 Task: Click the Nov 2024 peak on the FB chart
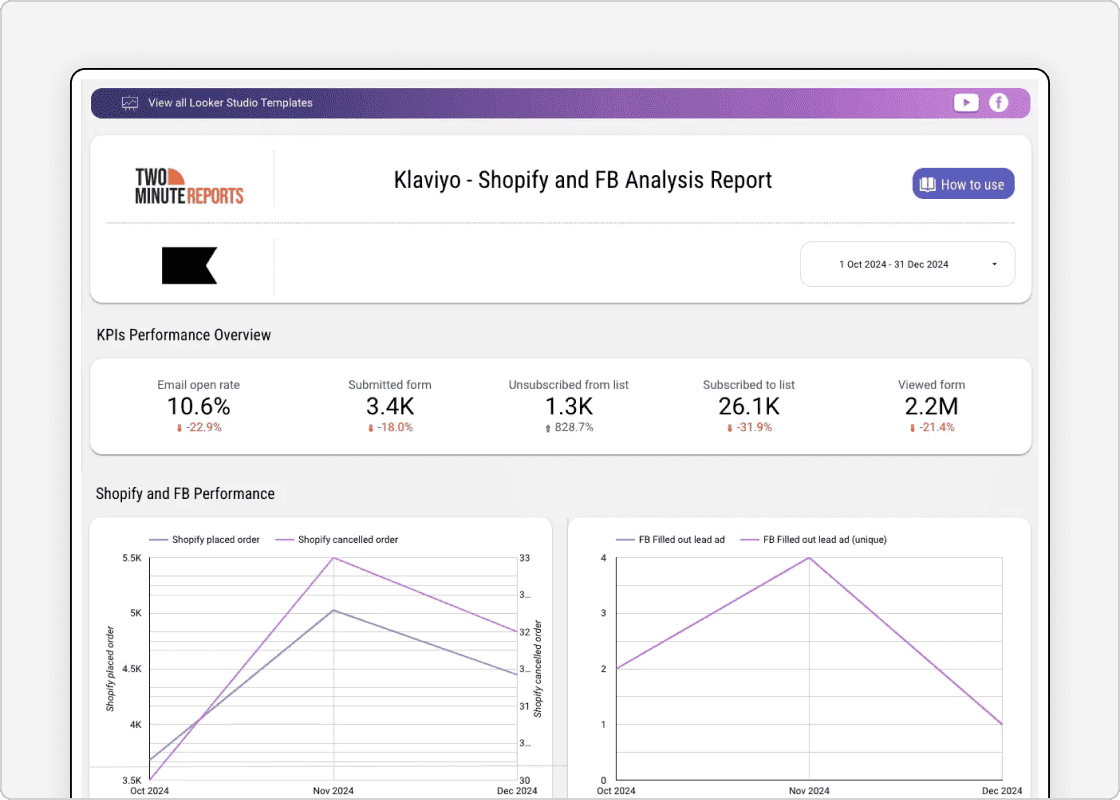tap(809, 558)
